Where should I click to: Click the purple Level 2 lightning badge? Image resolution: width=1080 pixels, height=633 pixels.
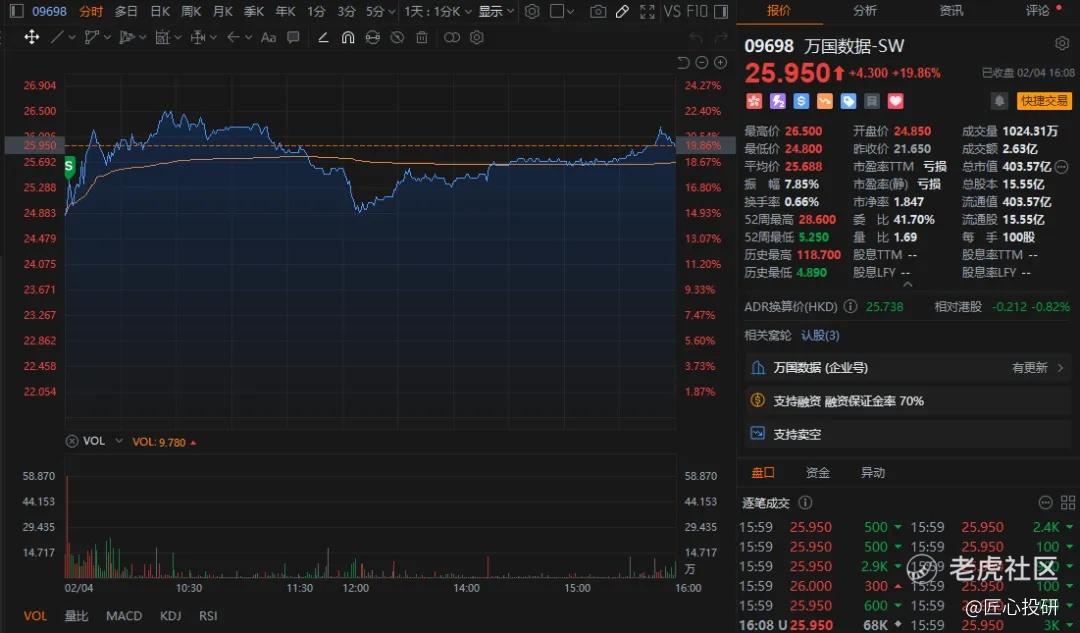[x=778, y=101]
